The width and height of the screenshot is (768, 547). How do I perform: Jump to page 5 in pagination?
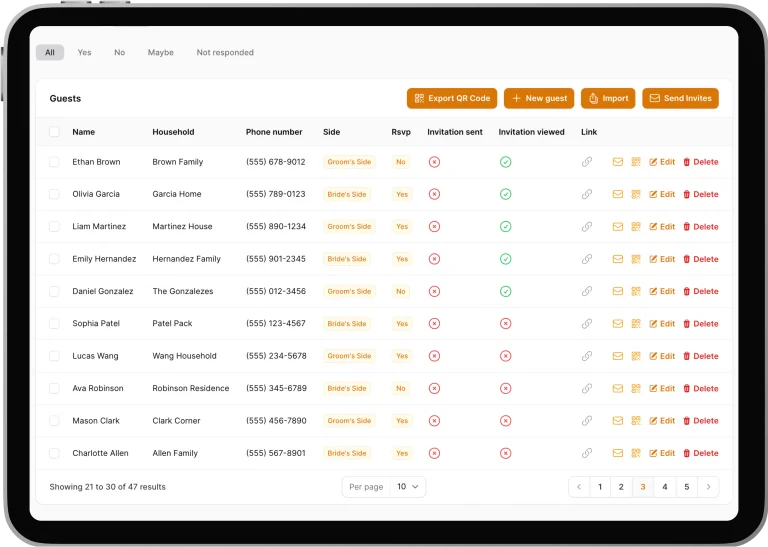pyautogui.click(x=686, y=487)
